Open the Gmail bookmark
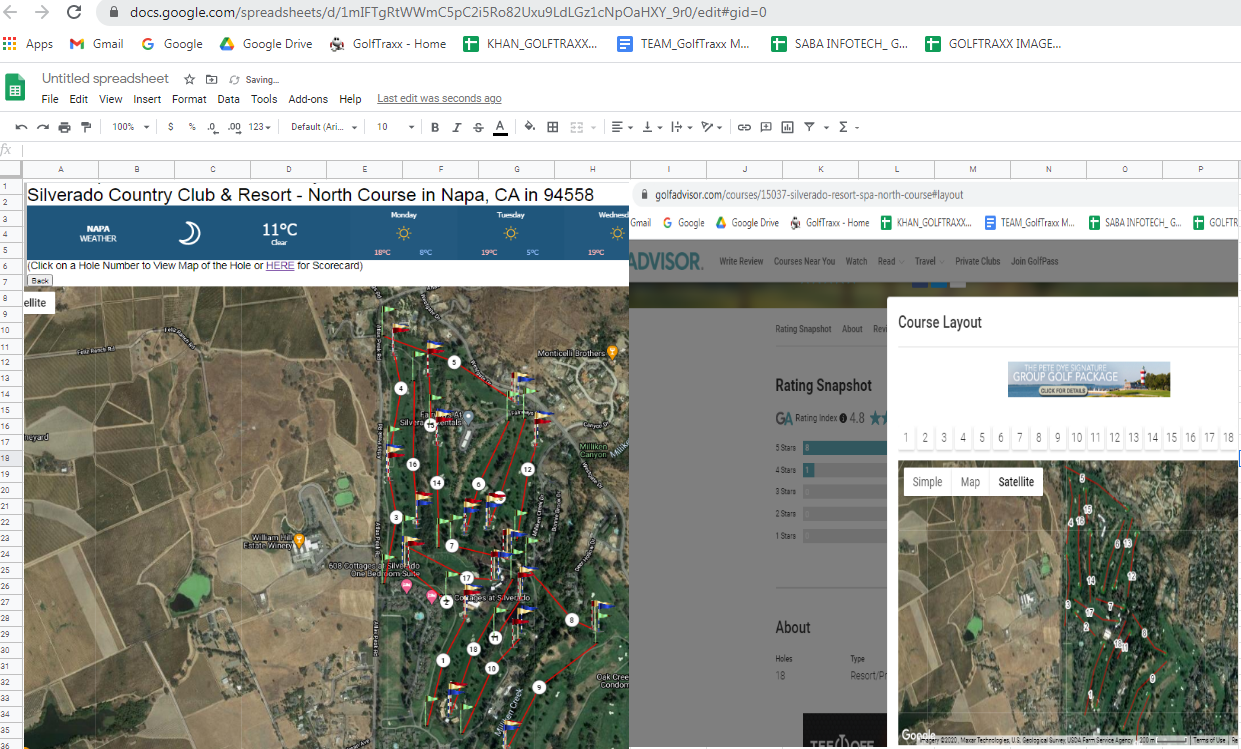Screen dimensions: 1241x749 (x=97, y=44)
